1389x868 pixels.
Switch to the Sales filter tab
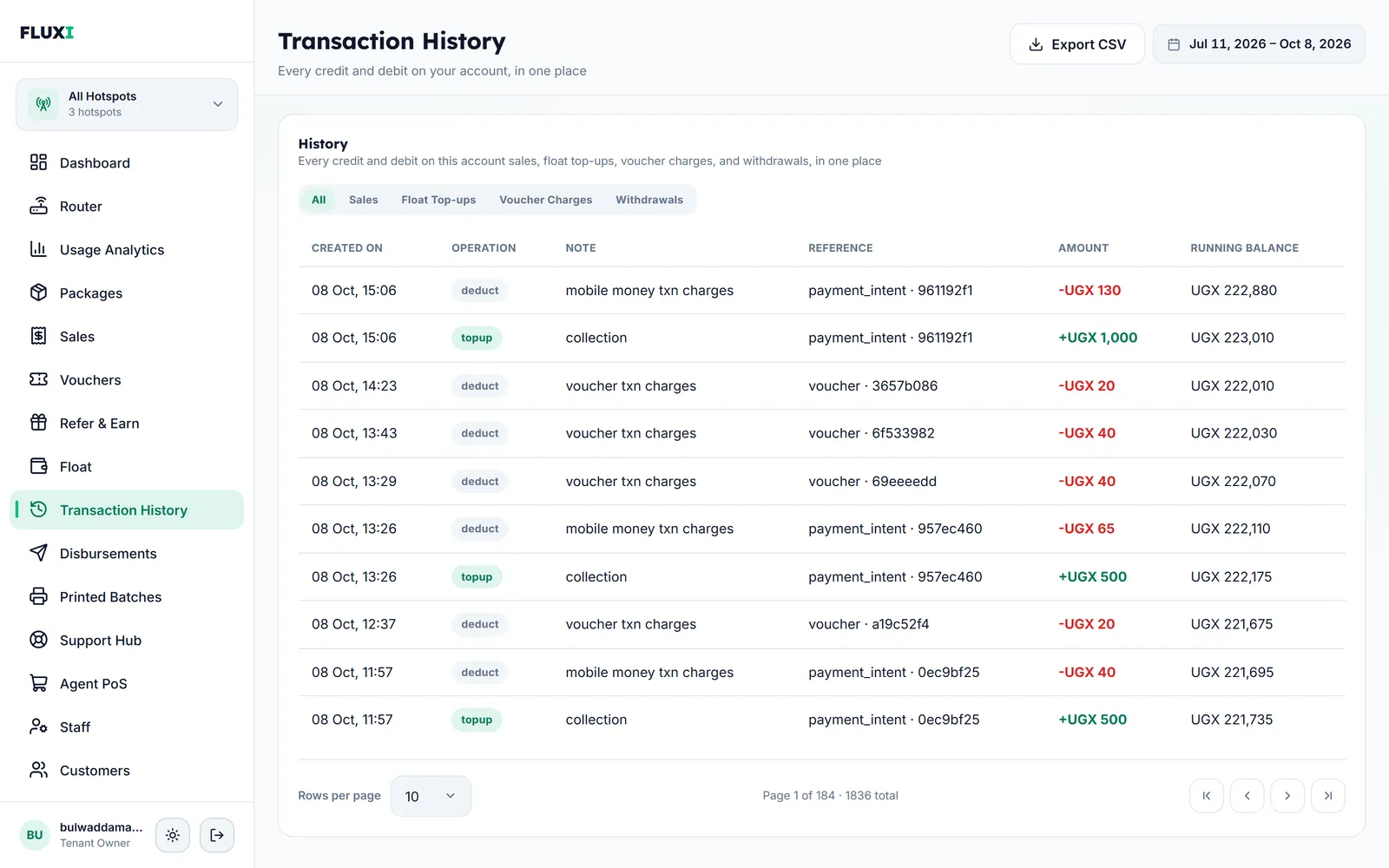tap(364, 200)
